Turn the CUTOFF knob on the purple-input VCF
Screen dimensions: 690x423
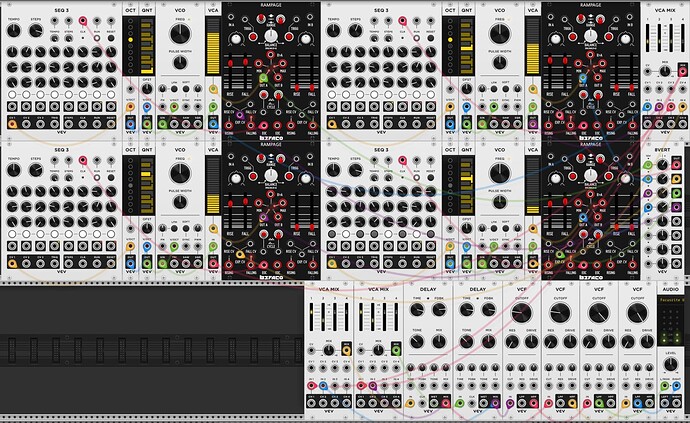coord(521,313)
